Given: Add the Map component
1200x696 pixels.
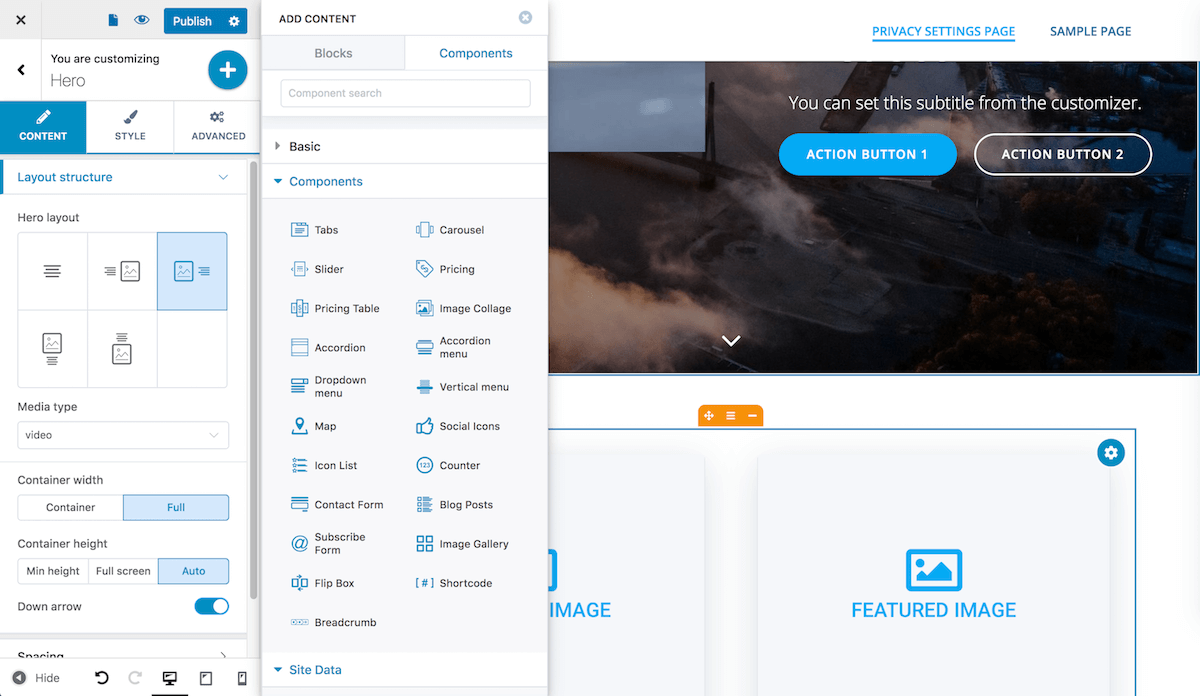Looking at the screenshot, I should 313,426.
